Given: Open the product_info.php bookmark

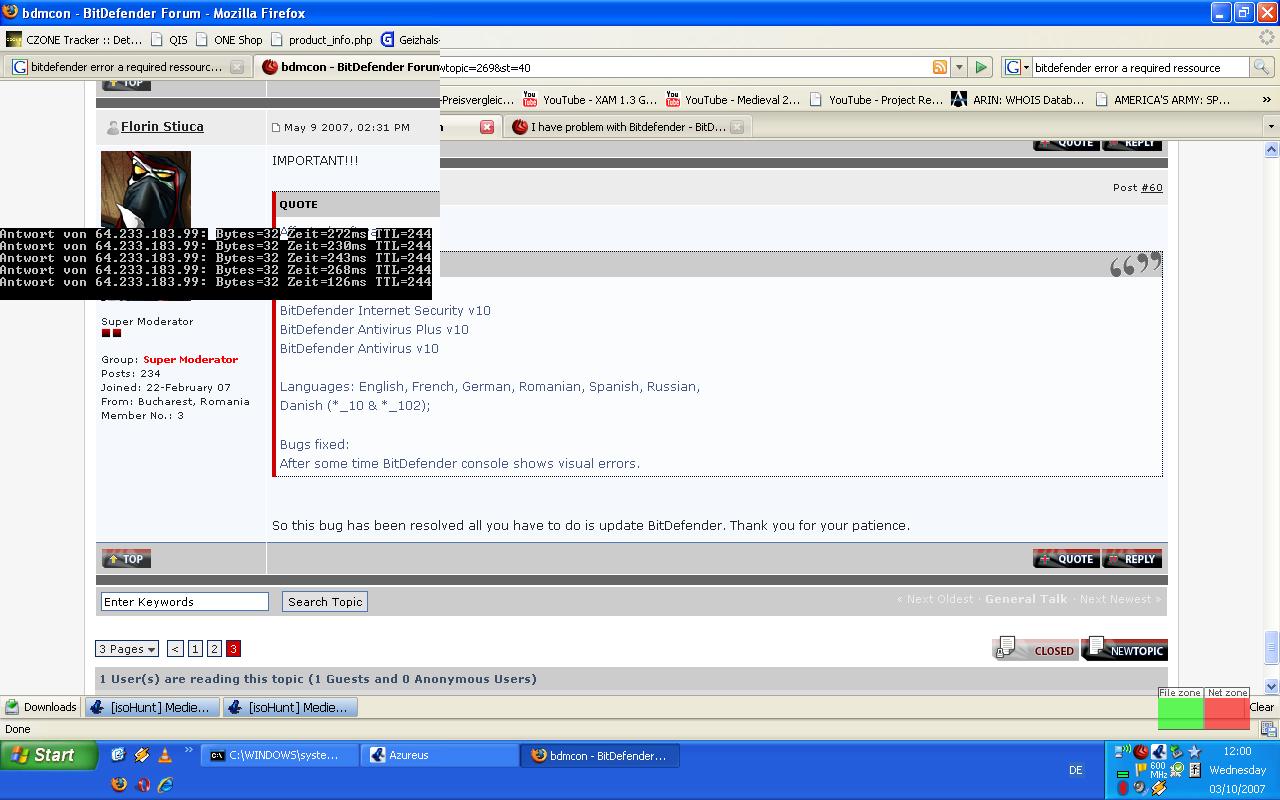Looking at the screenshot, I should [321, 40].
